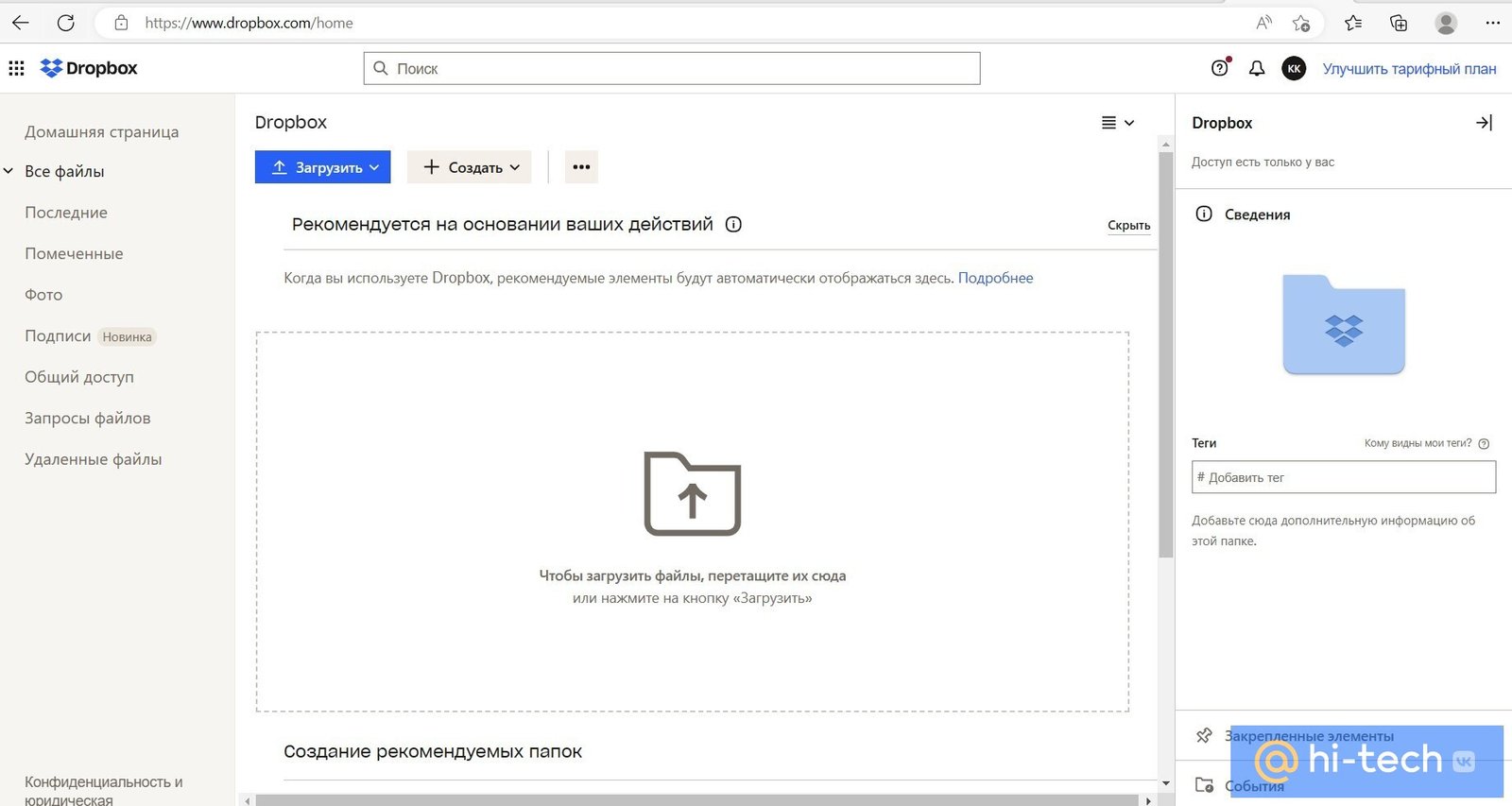
Task: Click the Доступ есть только у вас text
Action: pos(1263,162)
